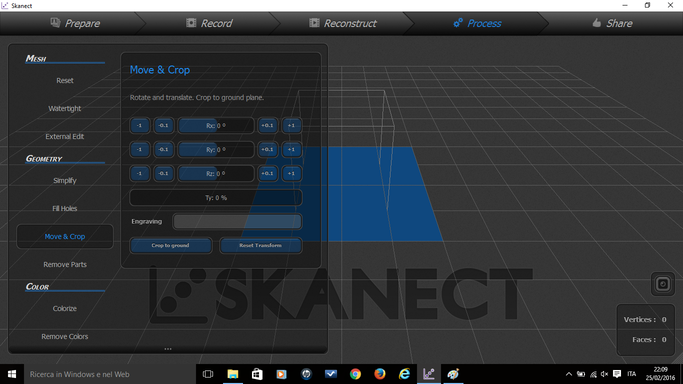Click Reset Transform button

260,246
